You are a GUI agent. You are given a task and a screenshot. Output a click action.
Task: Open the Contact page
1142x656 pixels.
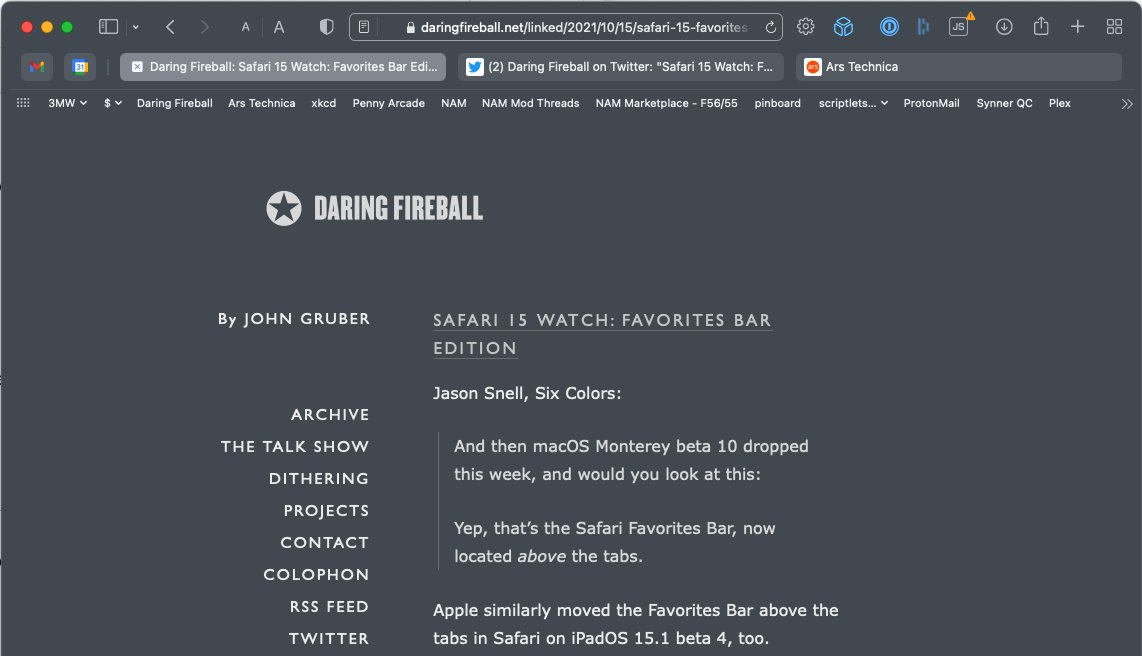point(325,542)
